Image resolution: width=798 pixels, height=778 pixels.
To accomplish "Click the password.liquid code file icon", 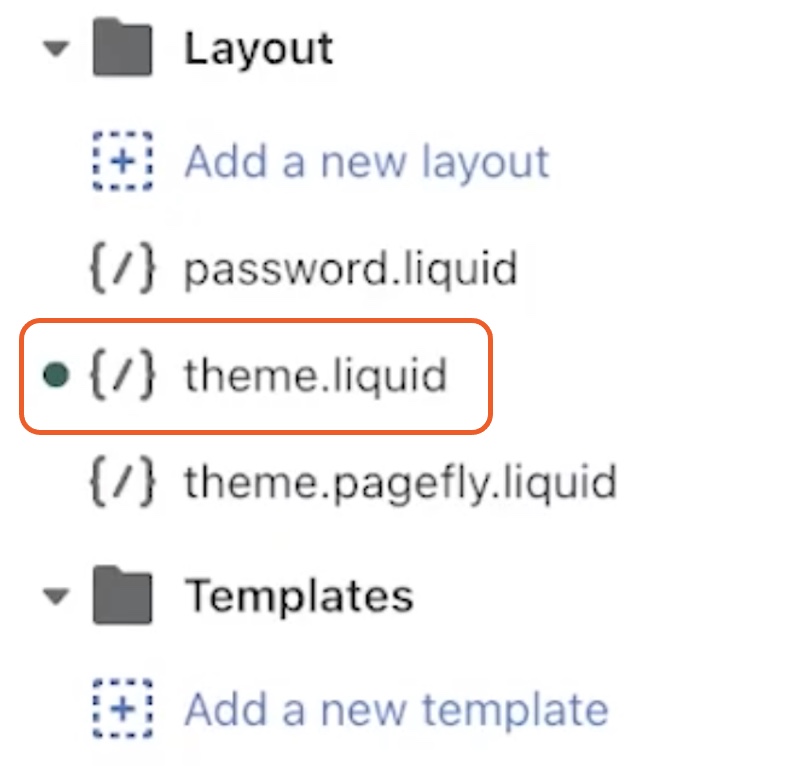I will [x=122, y=269].
